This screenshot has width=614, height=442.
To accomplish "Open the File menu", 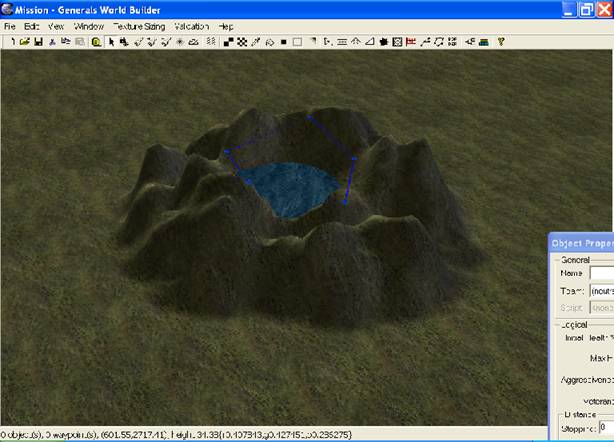I will [x=9, y=27].
